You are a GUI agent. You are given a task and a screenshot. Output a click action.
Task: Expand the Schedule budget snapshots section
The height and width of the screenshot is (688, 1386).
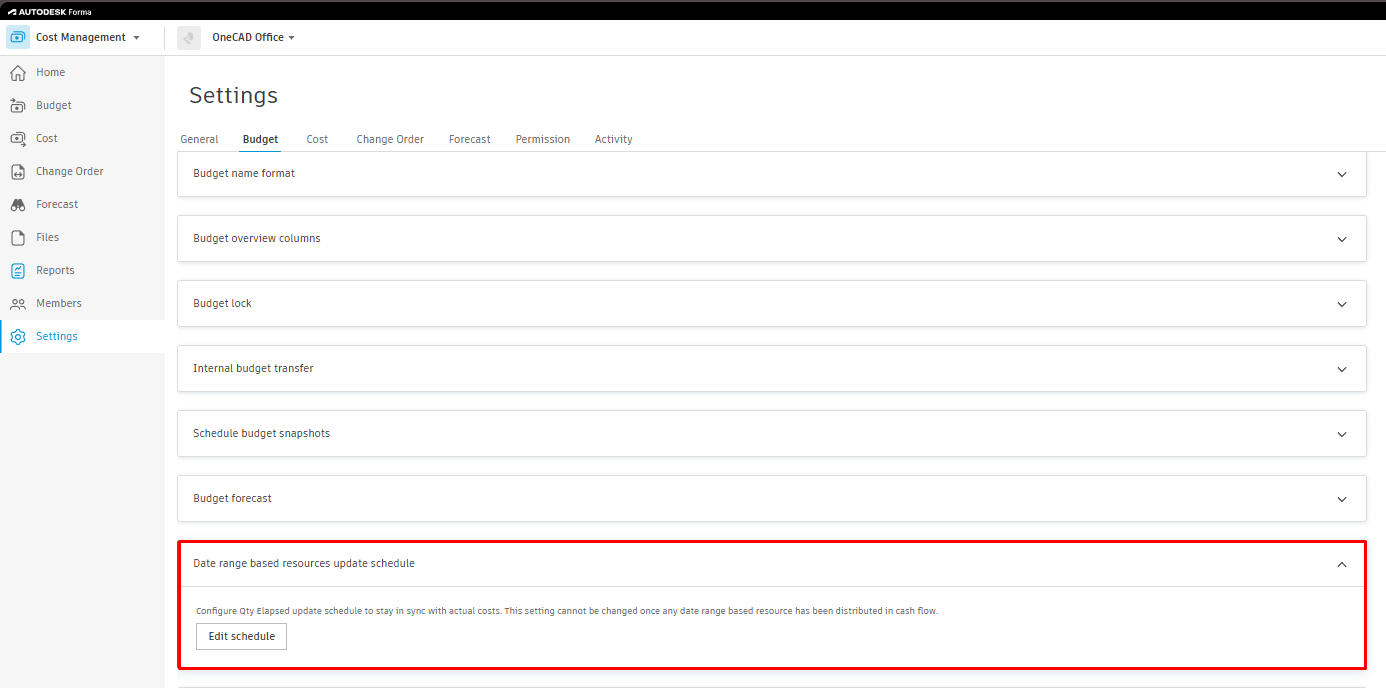pyautogui.click(x=1342, y=434)
